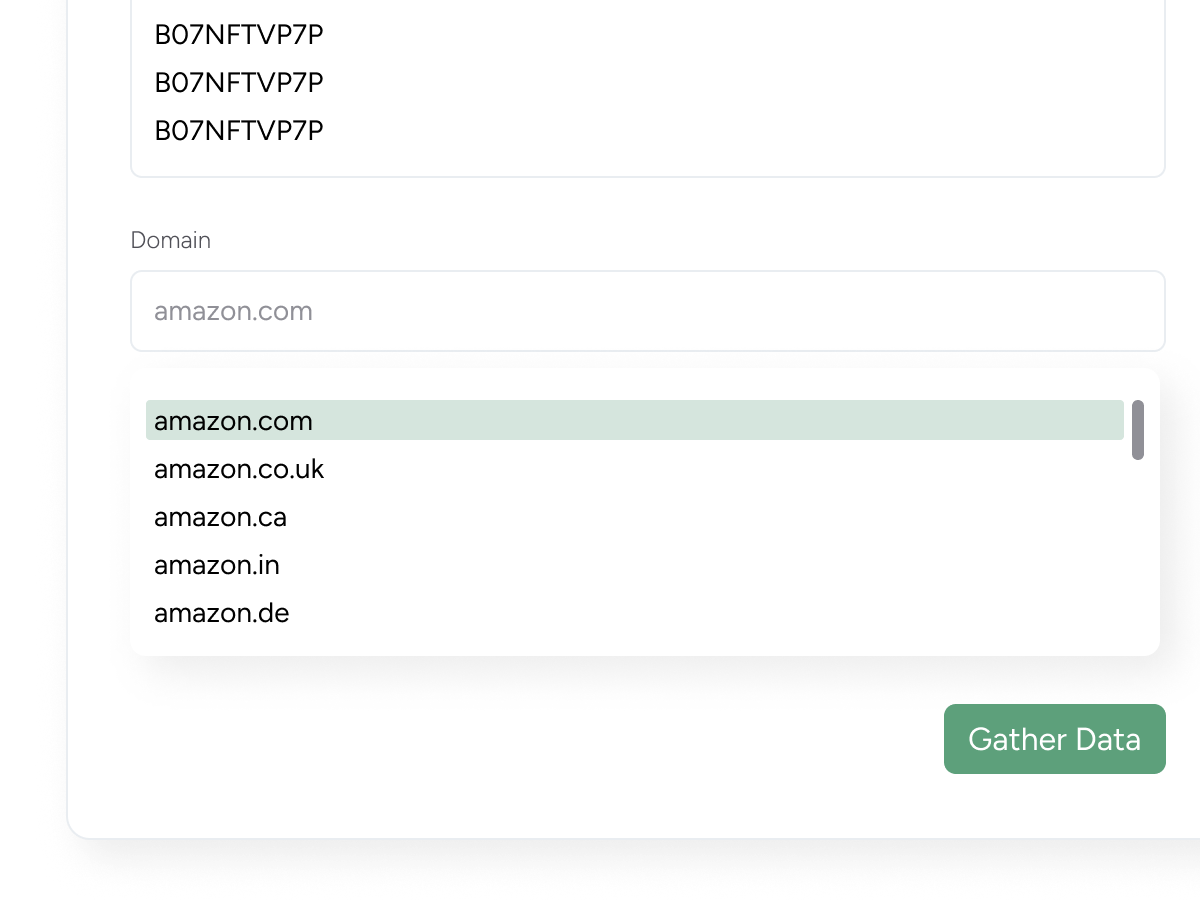Choose amazon.co.uk in the dropdown
The height and width of the screenshot is (900, 1200).
[239, 469]
